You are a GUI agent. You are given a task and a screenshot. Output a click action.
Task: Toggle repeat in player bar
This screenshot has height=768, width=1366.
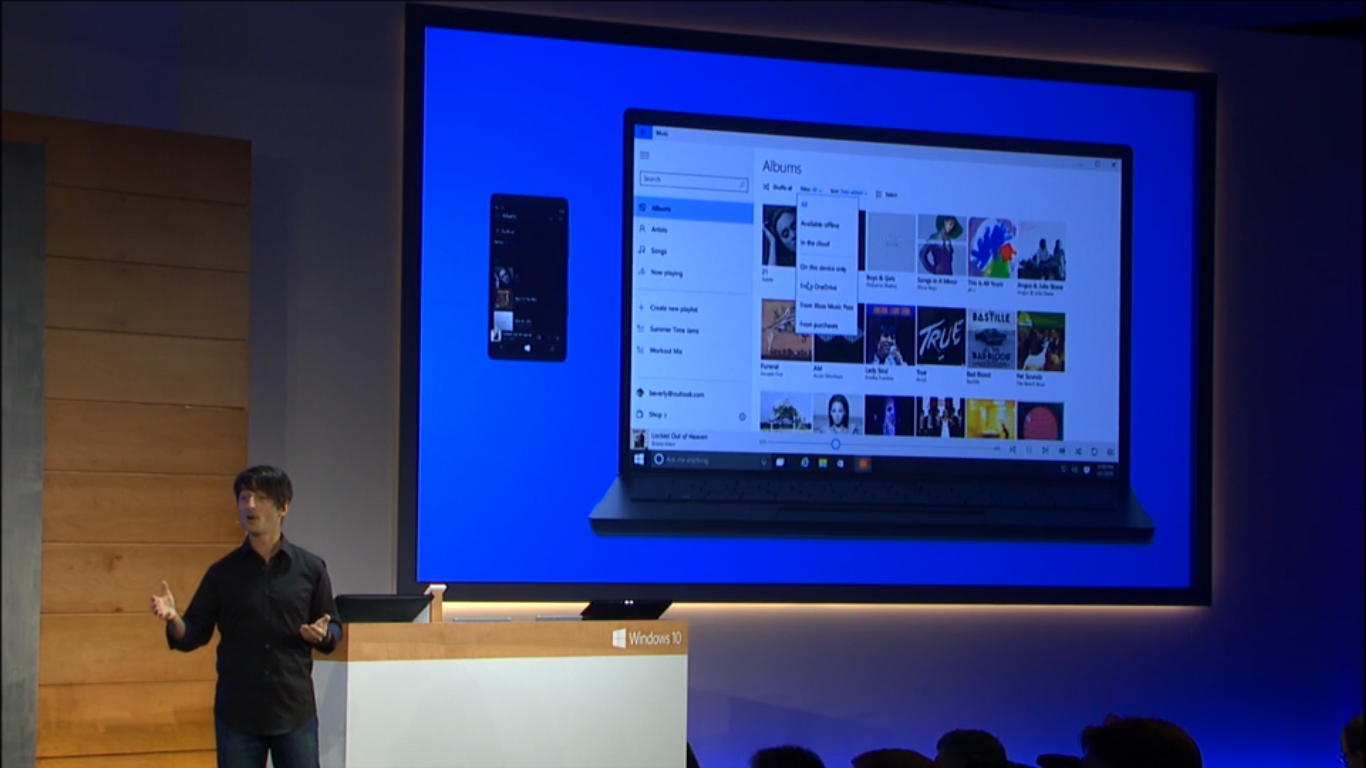click(x=1094, y=452)
